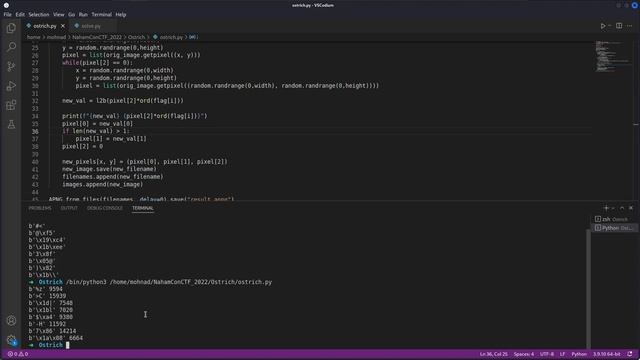Open editor More Actions ellipsis

[x=629, y=26]
